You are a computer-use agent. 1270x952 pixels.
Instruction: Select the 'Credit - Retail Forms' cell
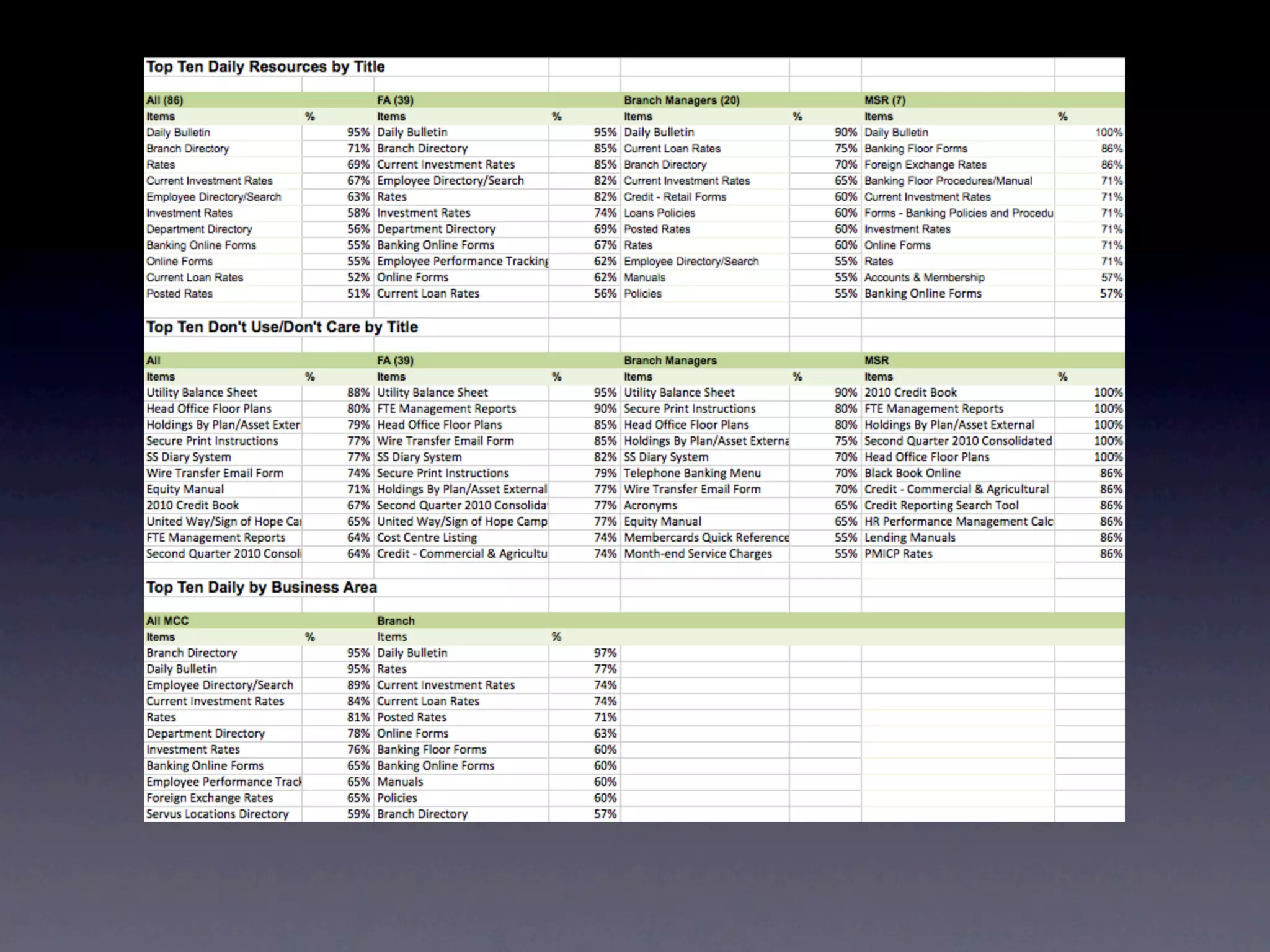(x=675, y=197)
